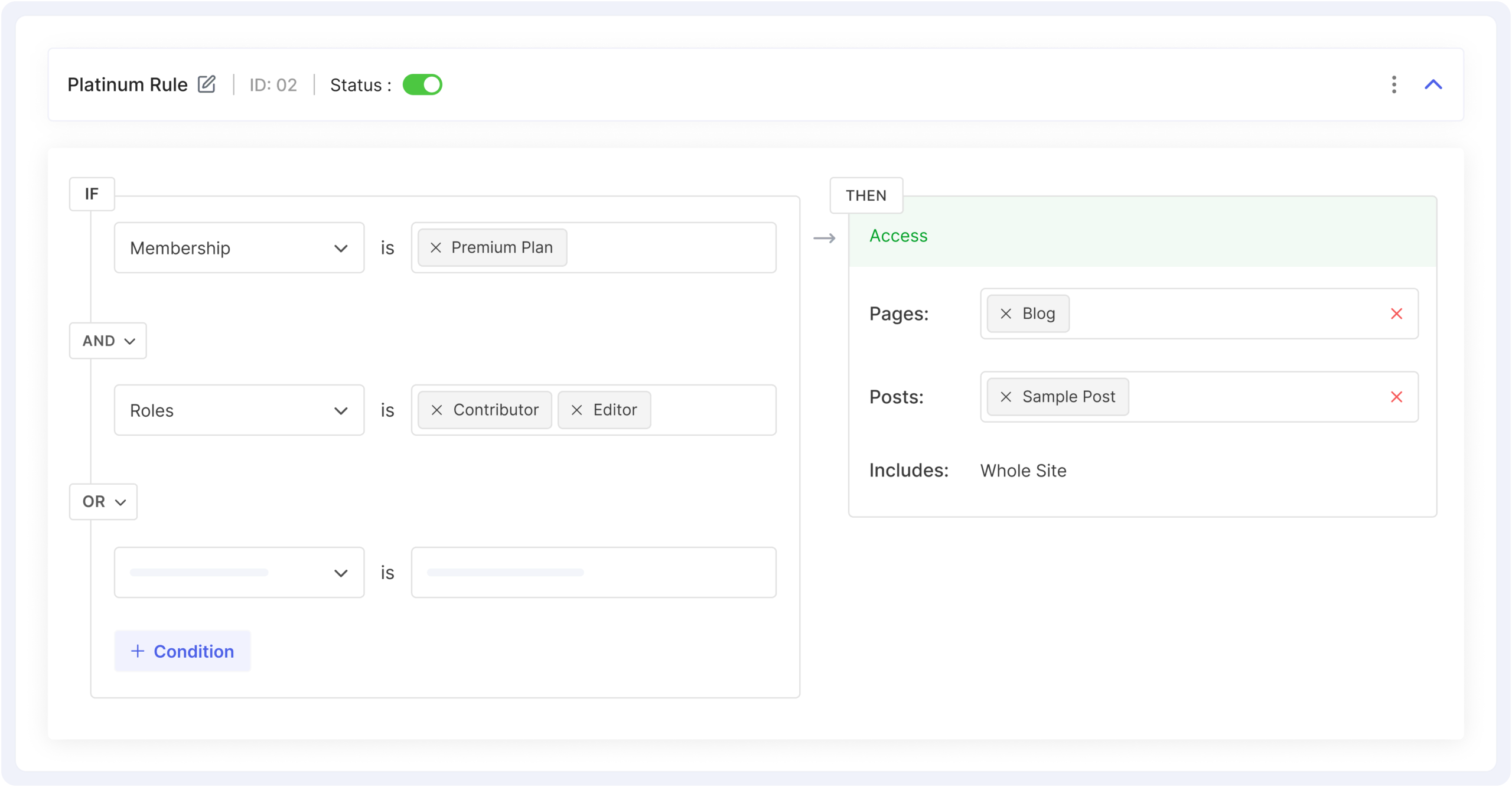Change the AND operator dropdown

click(x=108, y=341)
